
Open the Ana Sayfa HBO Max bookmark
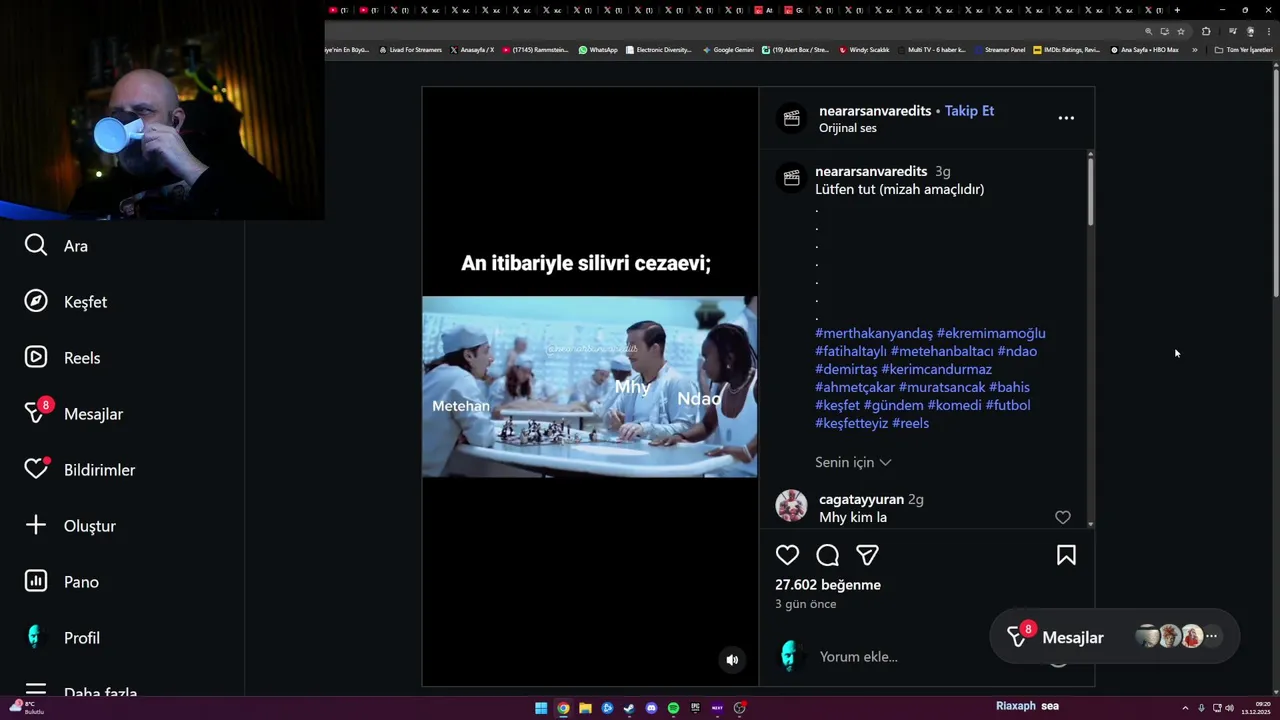pos(1145,49)
